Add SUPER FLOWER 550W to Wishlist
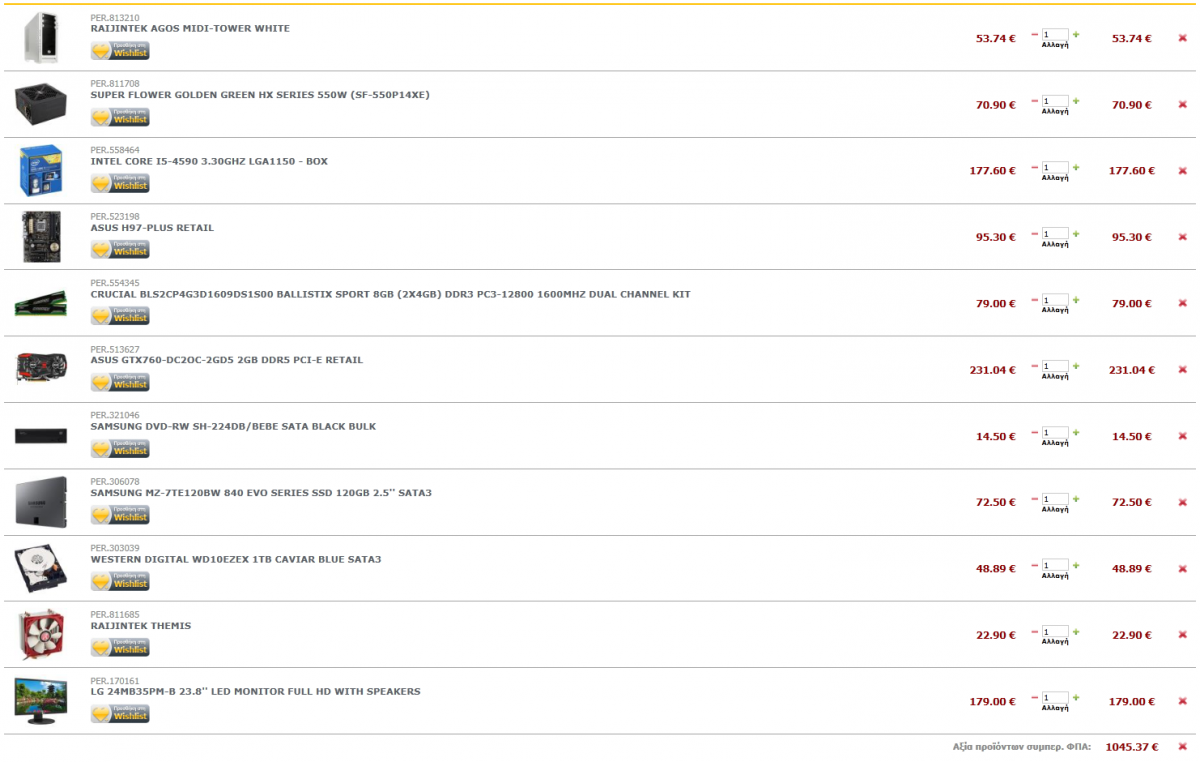 click(x=120, y=117)
